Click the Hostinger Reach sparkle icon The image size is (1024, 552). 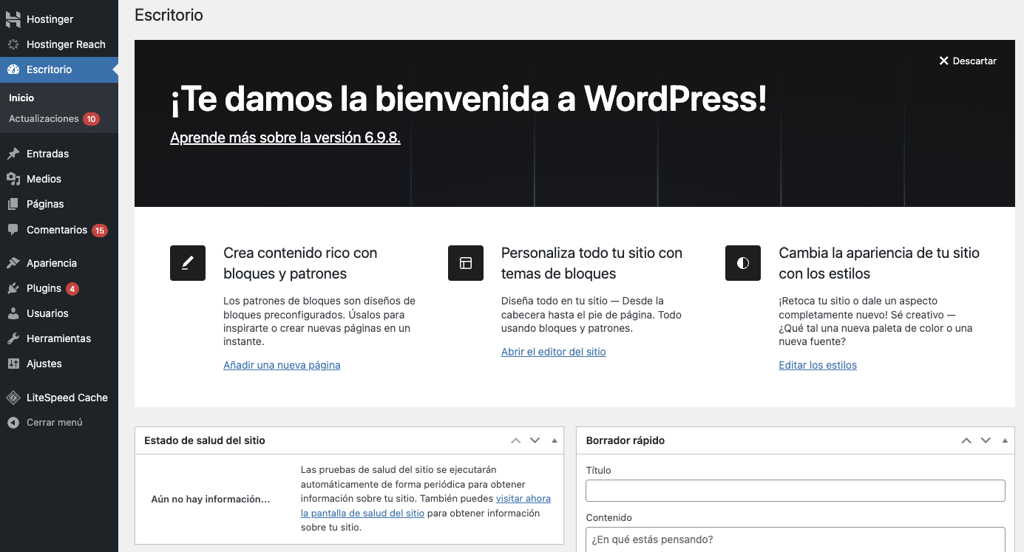(13, 44)
